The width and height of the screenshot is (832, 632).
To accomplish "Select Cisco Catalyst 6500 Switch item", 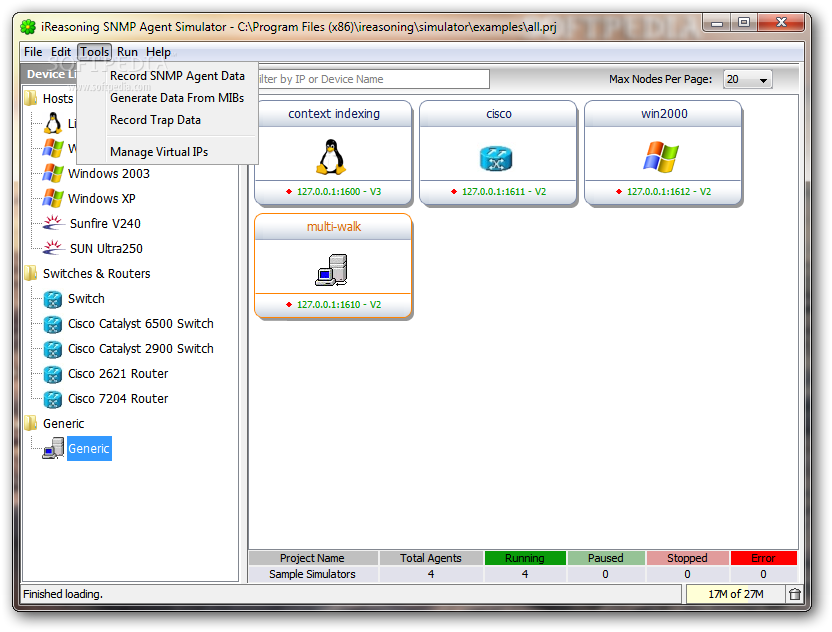I will (141, 324).
